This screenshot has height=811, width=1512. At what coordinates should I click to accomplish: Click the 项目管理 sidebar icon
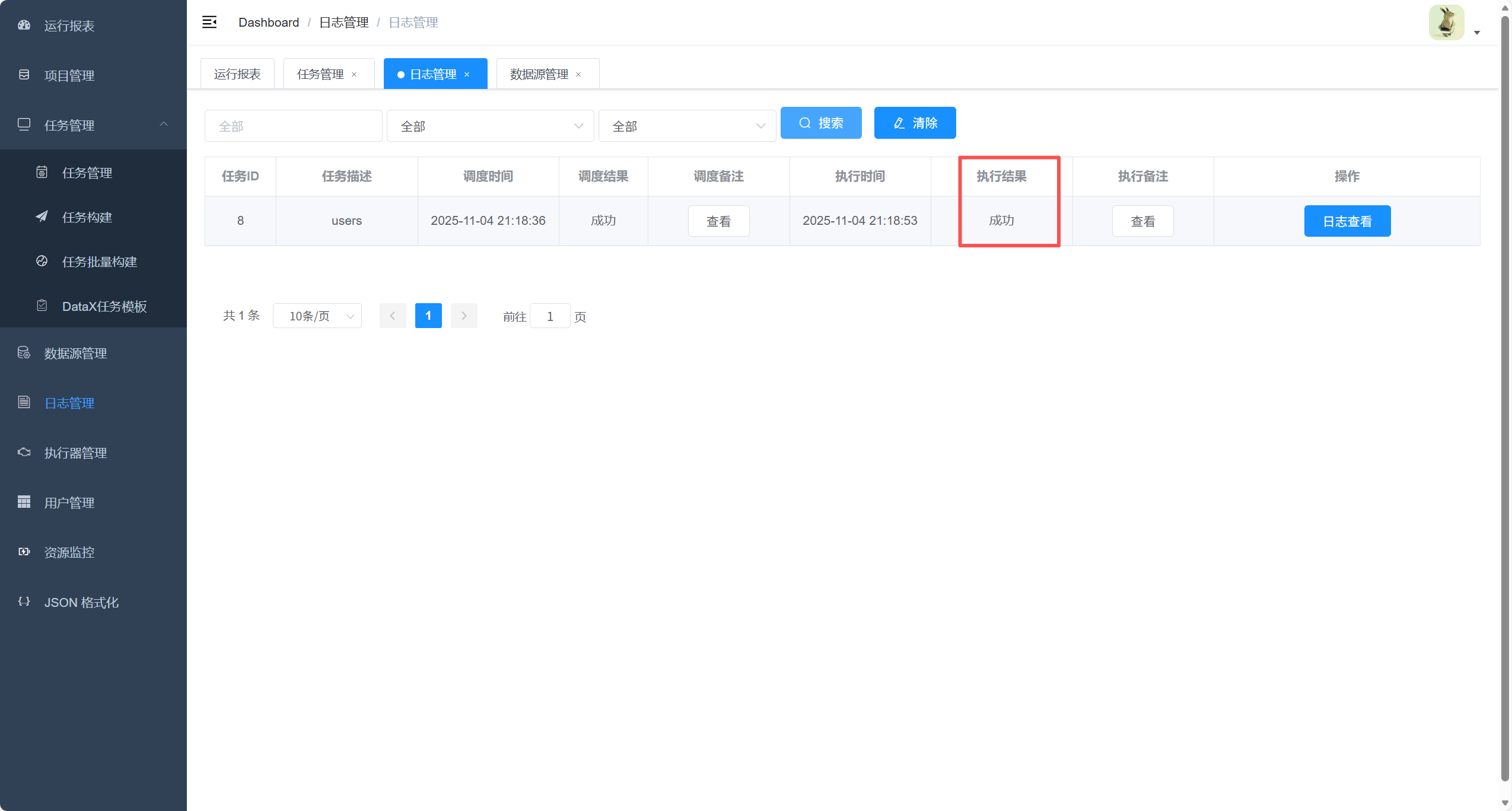coord(24,75)
